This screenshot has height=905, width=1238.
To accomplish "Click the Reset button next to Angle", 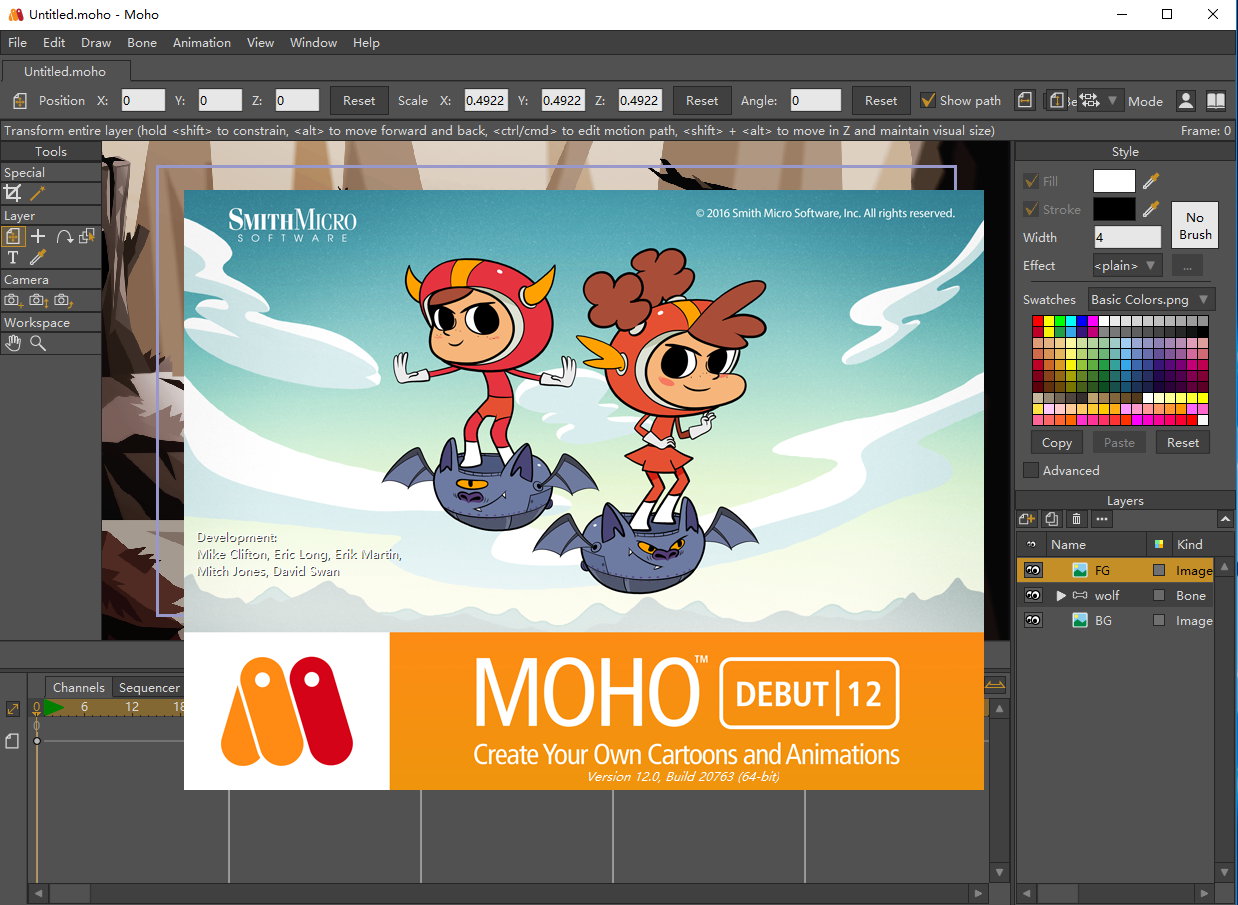I will (x=881, y=100).
